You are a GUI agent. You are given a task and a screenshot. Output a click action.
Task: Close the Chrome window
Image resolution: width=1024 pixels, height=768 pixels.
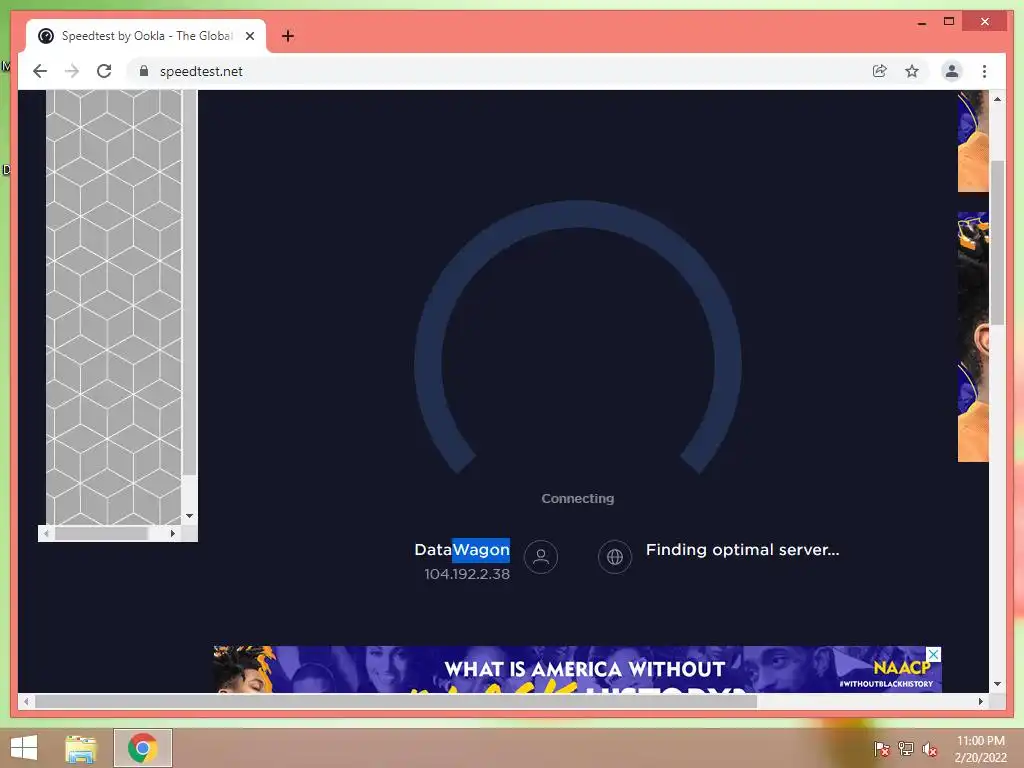pyautogui.click(x=985, y=22)
